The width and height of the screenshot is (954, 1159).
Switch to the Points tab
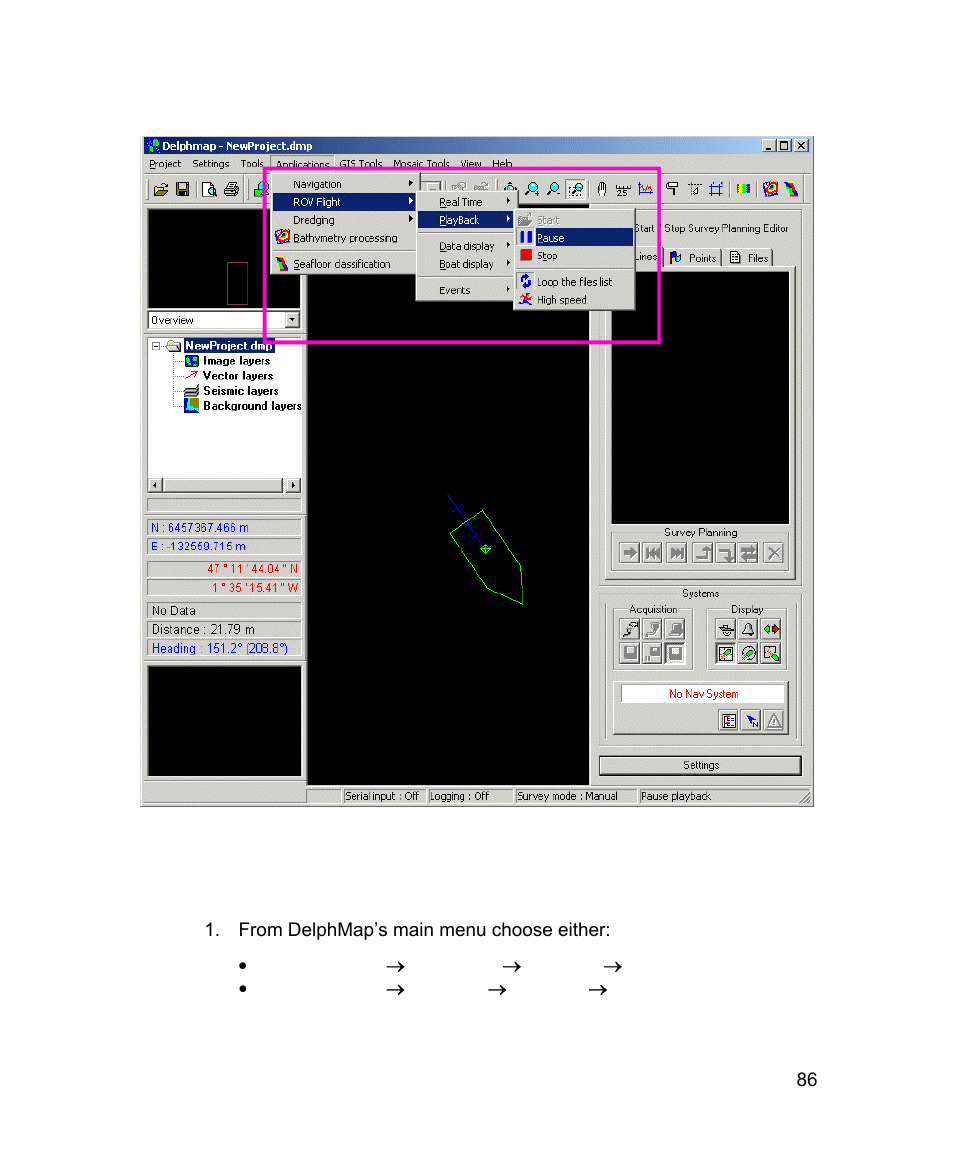[x=693, y=258]
